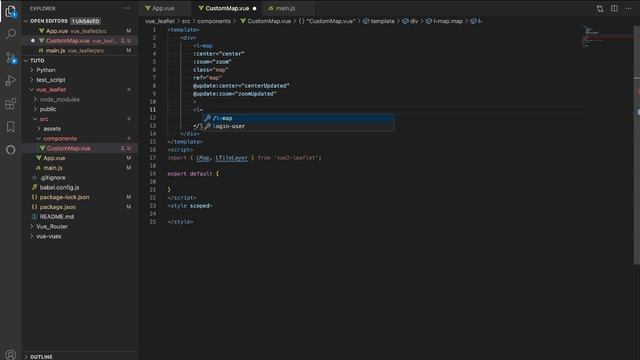640x360 pixels.
Task: Open the Accounts icon at bottom
Action: point(11,354)
